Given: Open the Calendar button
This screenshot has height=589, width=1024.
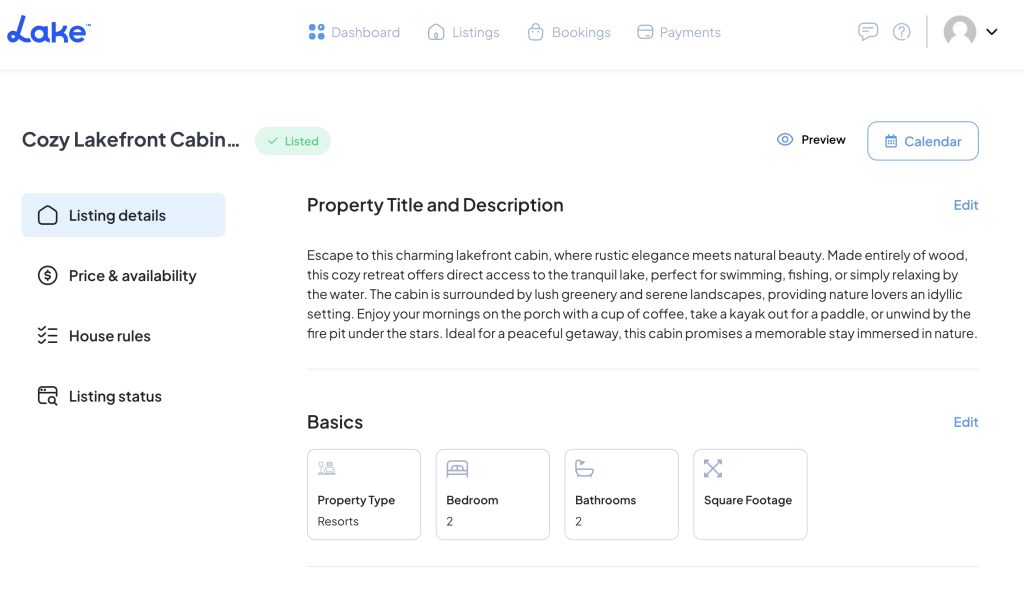Looking at the screenshot, I should click(922, 141).
